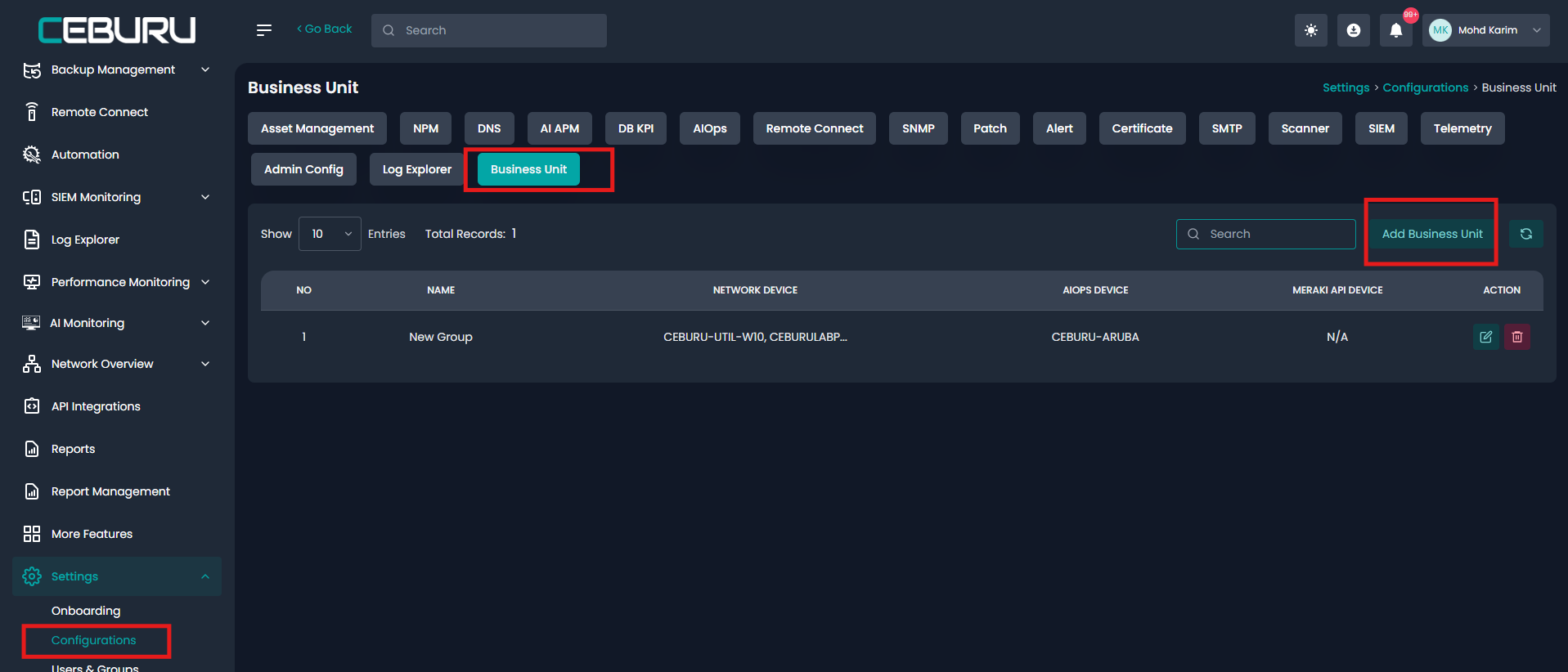Click the CEBURU-ARUBA cell
The image size is (1568, 672).
(x=1095, y=337)
